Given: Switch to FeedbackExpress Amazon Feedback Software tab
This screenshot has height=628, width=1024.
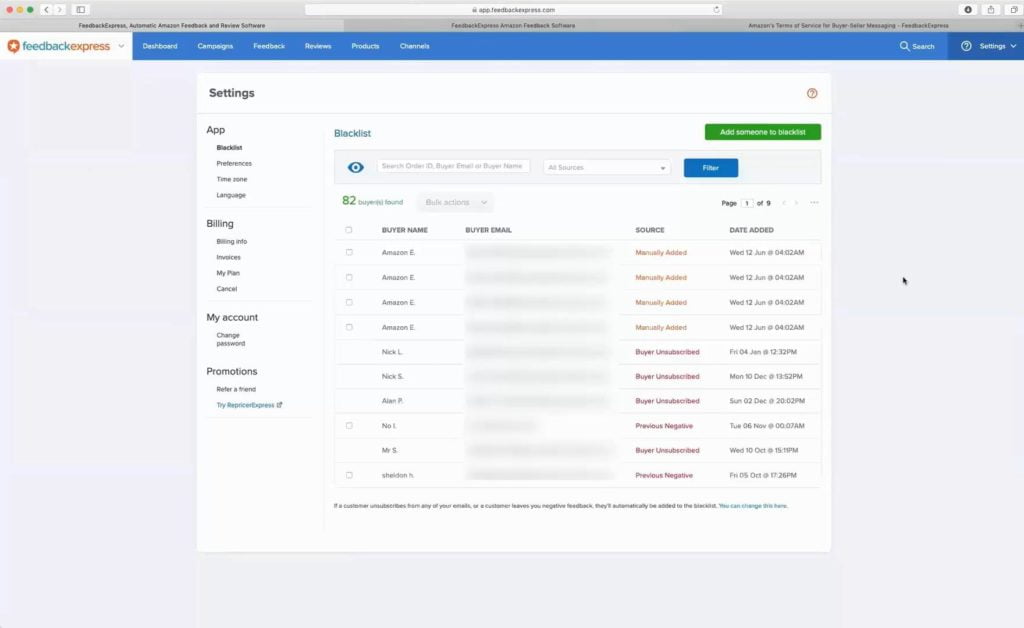Looking at the screenshot, I should click(x=513, y=25).
